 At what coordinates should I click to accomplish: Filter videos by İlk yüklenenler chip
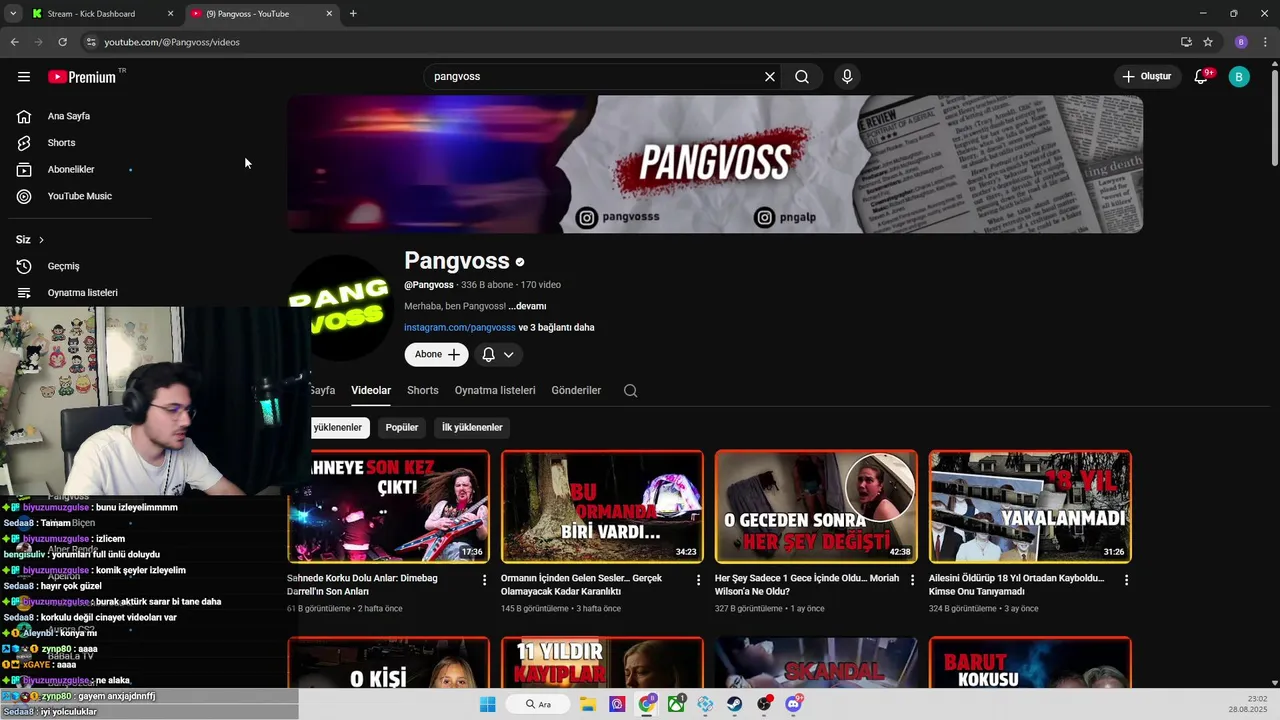coord(472,428)
